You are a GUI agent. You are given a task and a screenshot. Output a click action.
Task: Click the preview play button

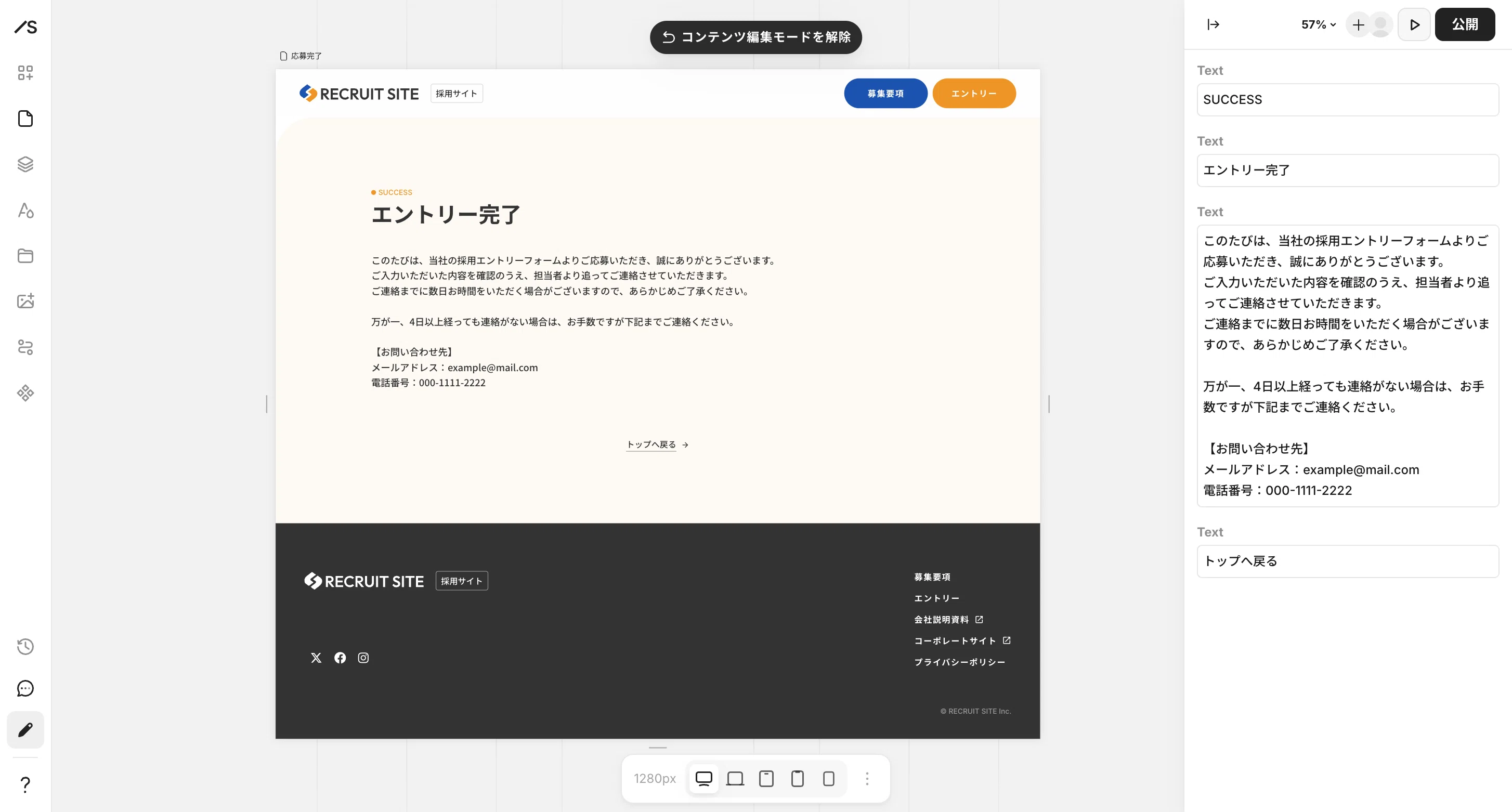click(1414, 24)
